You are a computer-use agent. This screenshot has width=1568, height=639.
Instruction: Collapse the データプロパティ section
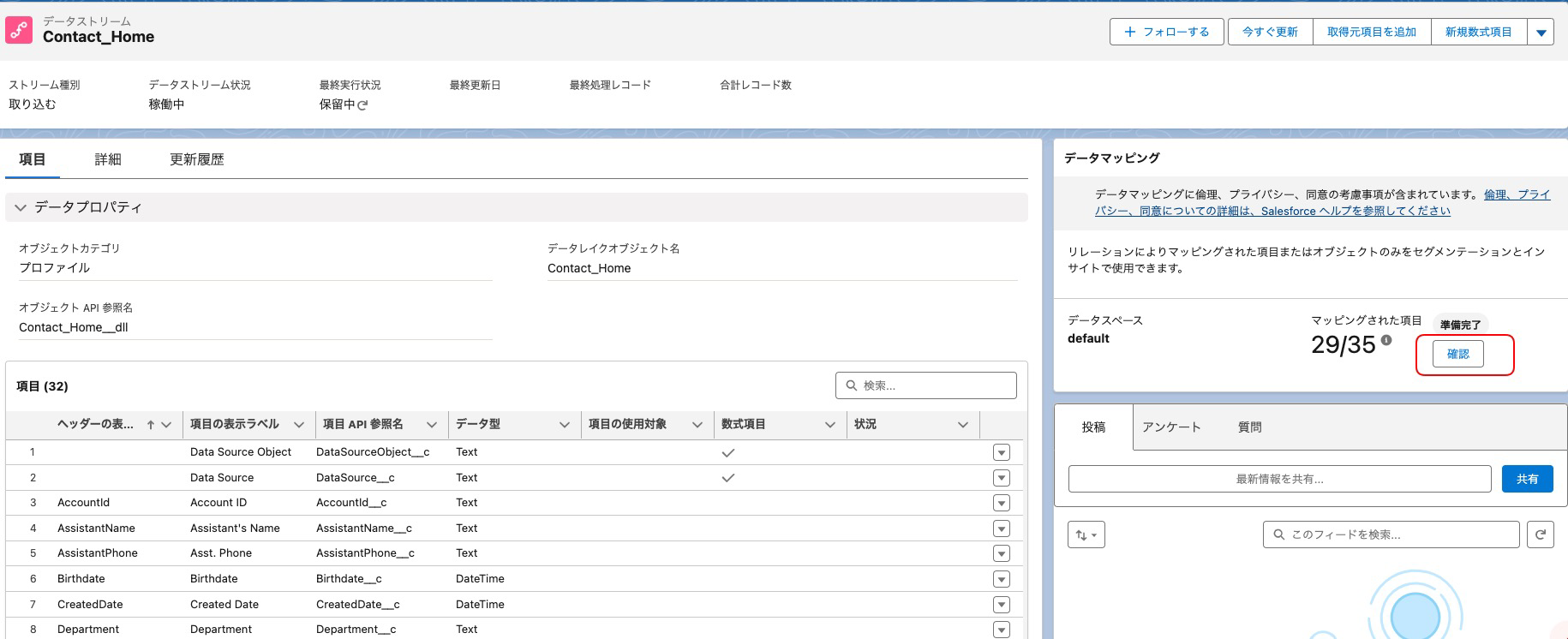pos(21,207)
